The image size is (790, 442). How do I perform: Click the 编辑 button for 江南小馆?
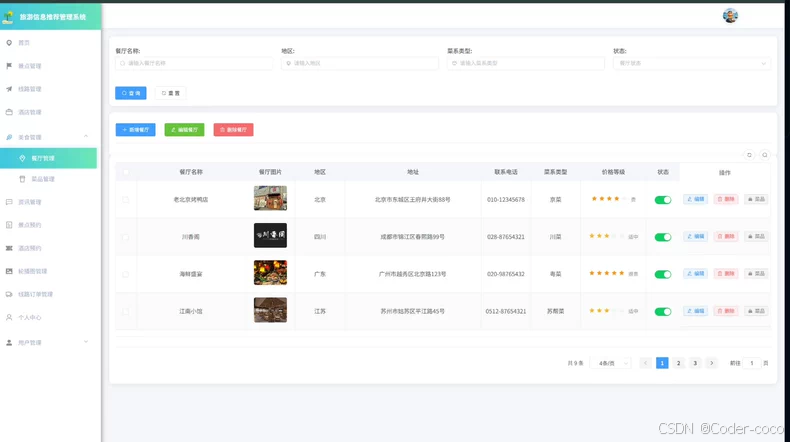(696, 311)
